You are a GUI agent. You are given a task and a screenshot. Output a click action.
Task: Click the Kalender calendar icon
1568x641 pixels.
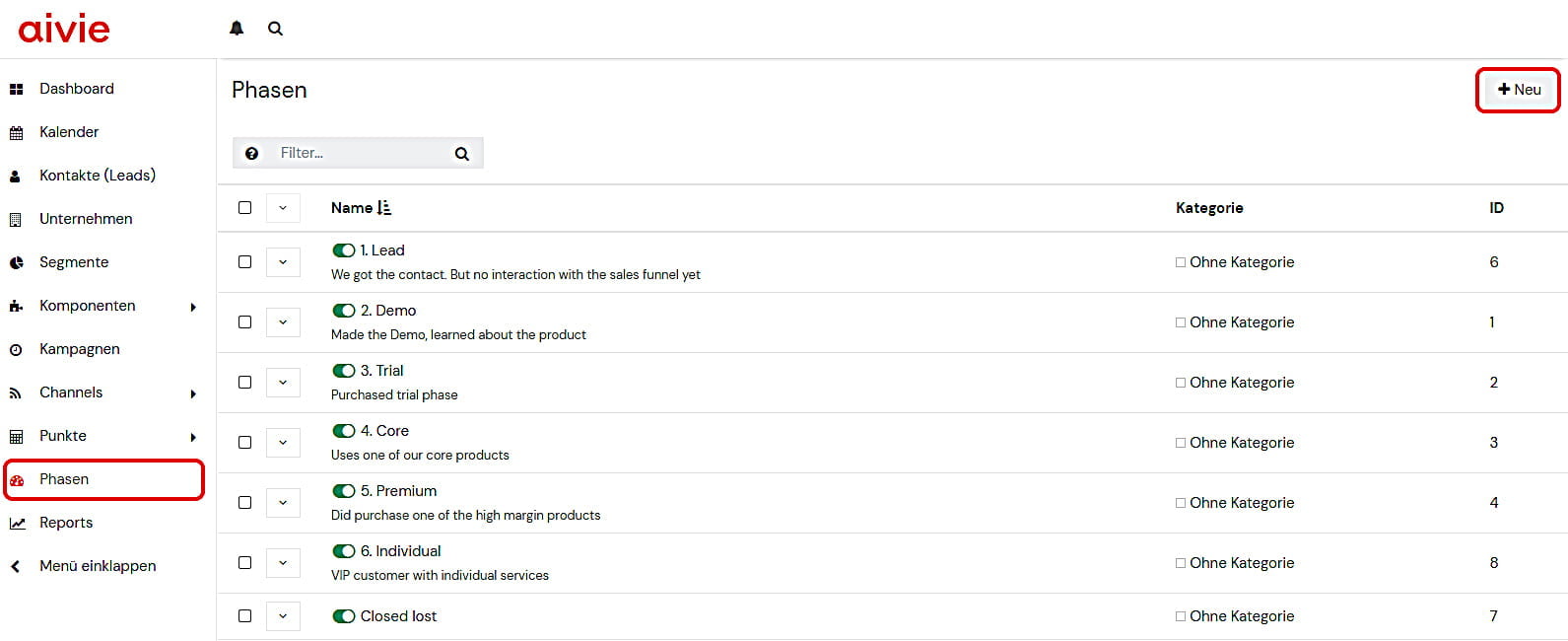(16, 132)
